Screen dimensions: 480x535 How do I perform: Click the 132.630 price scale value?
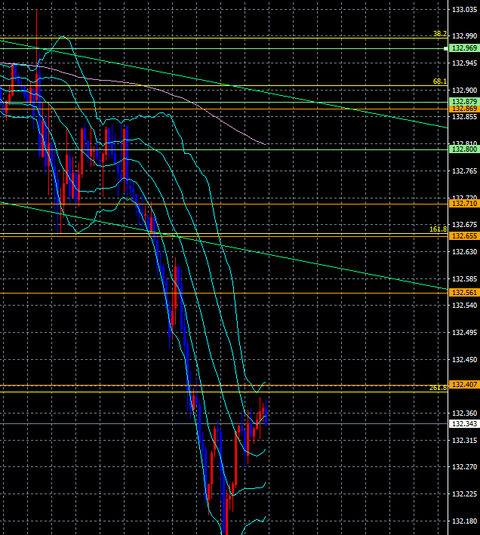pos(465,252)
